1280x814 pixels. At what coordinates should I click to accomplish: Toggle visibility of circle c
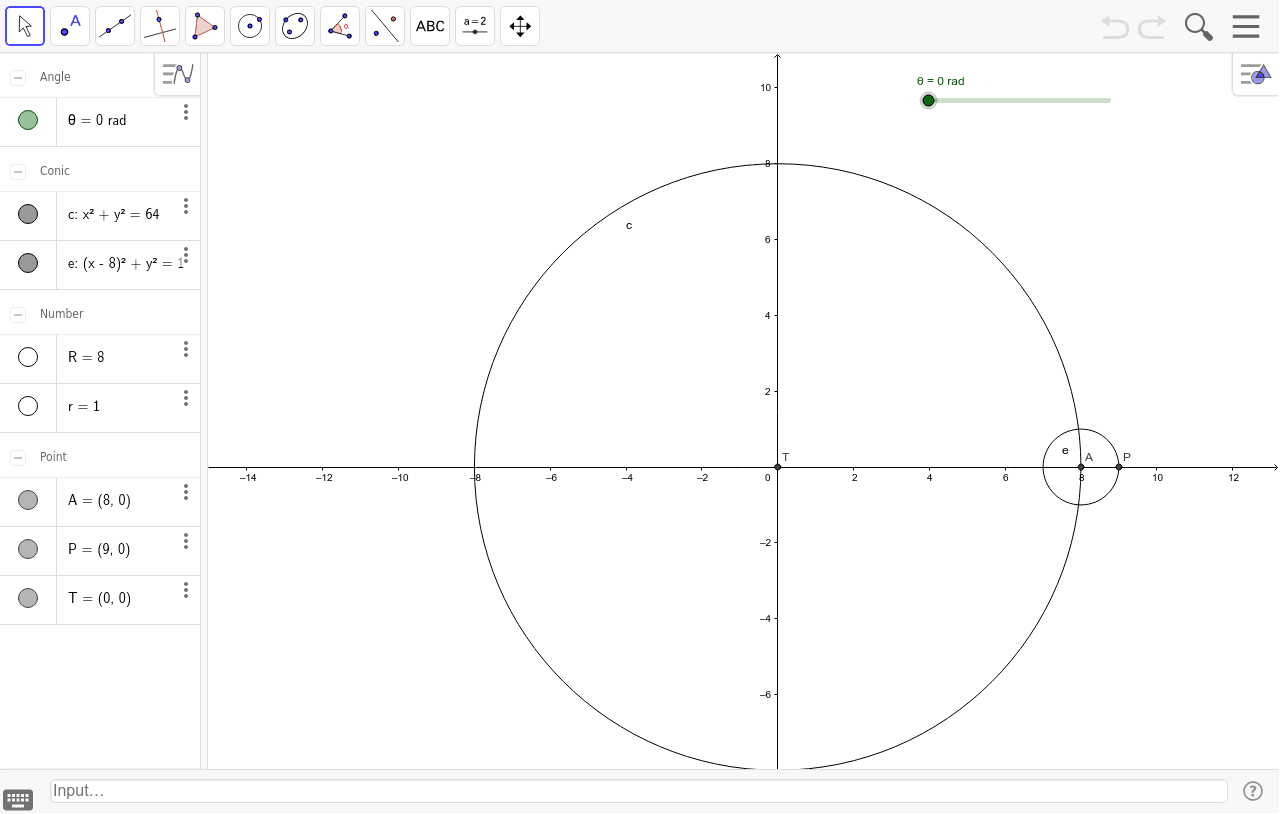pyautogui.click(x=28, y=214)
